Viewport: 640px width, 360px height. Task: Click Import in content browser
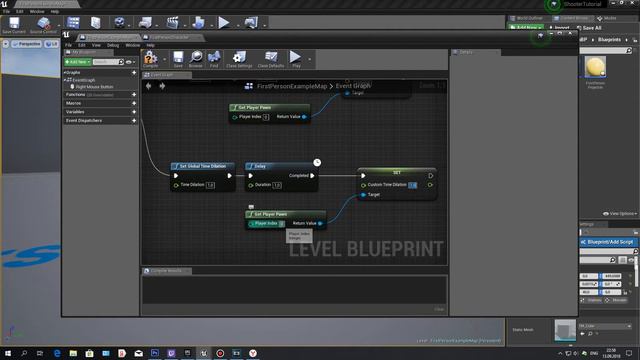tap(559, 28)
